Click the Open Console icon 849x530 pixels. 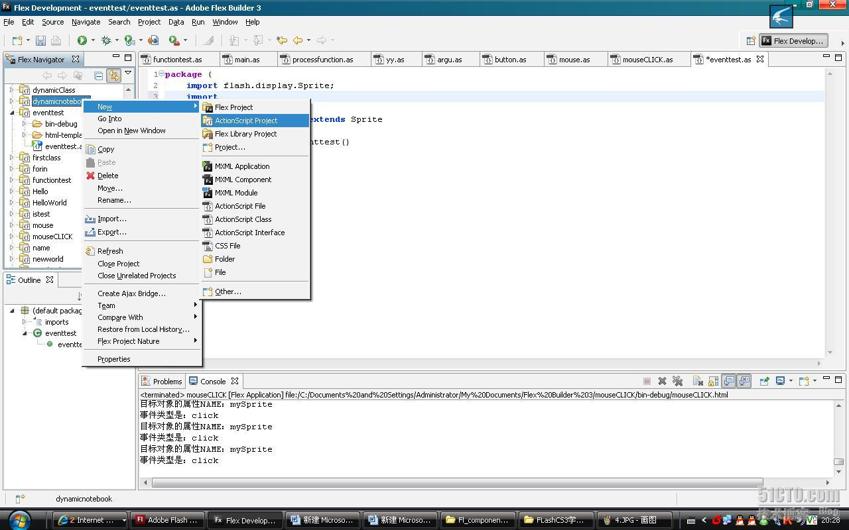coord(803,381)
